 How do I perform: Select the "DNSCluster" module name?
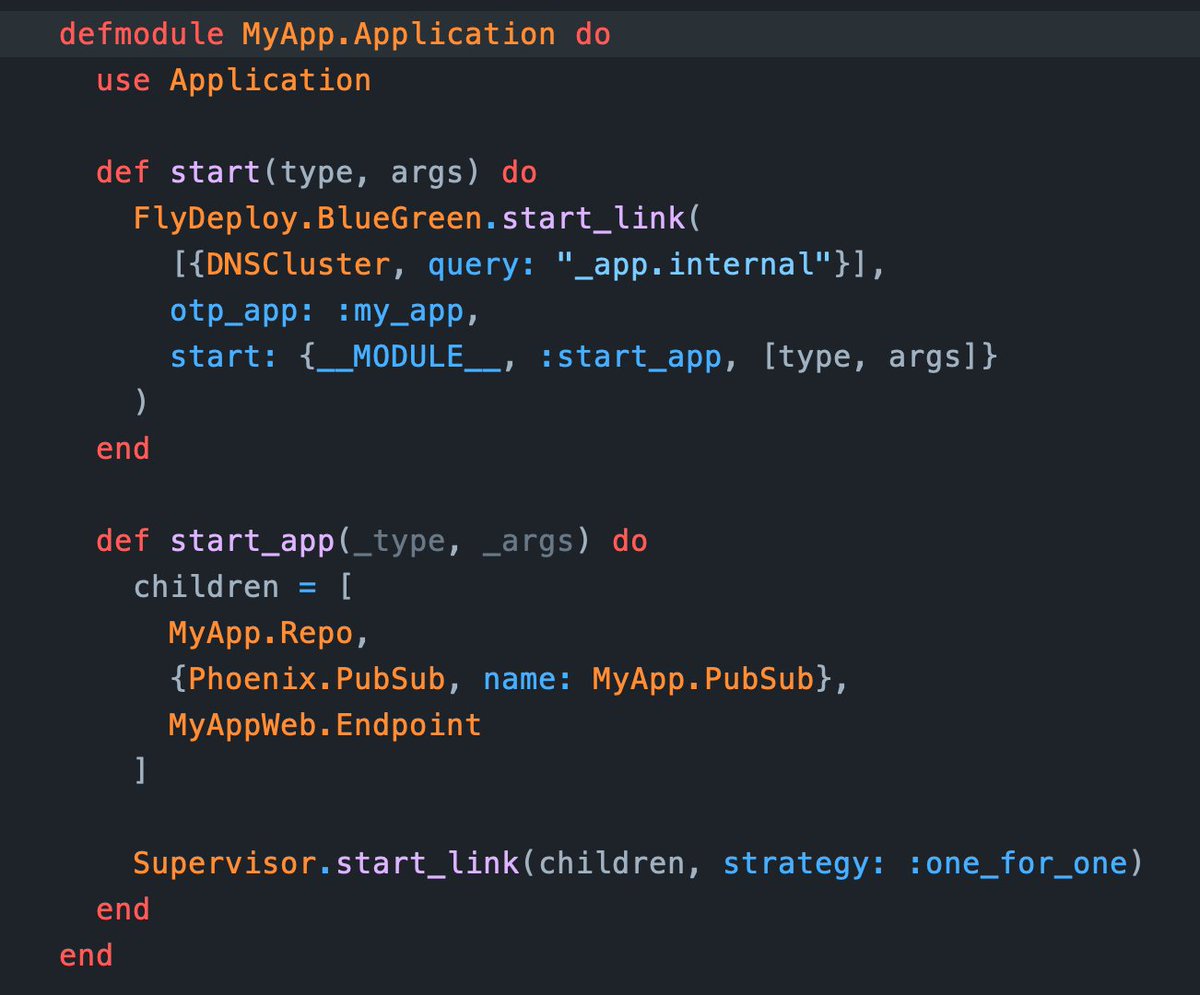[x=297, y=264]
